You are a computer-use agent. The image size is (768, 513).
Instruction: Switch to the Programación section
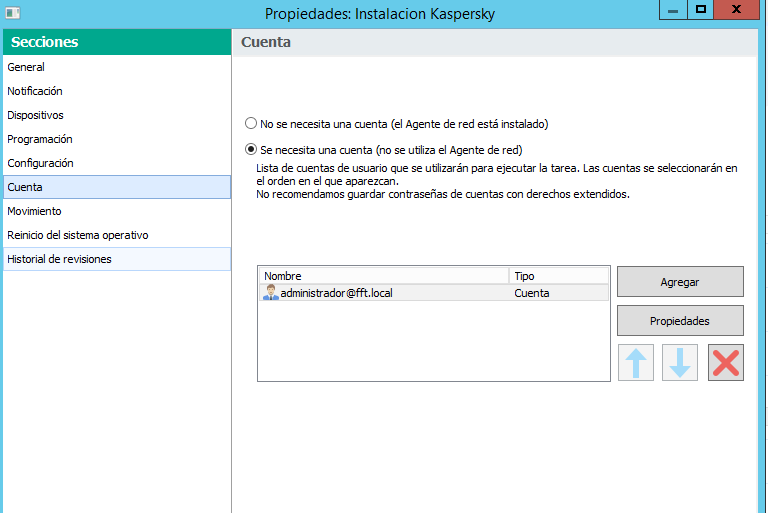coord(40,139)
